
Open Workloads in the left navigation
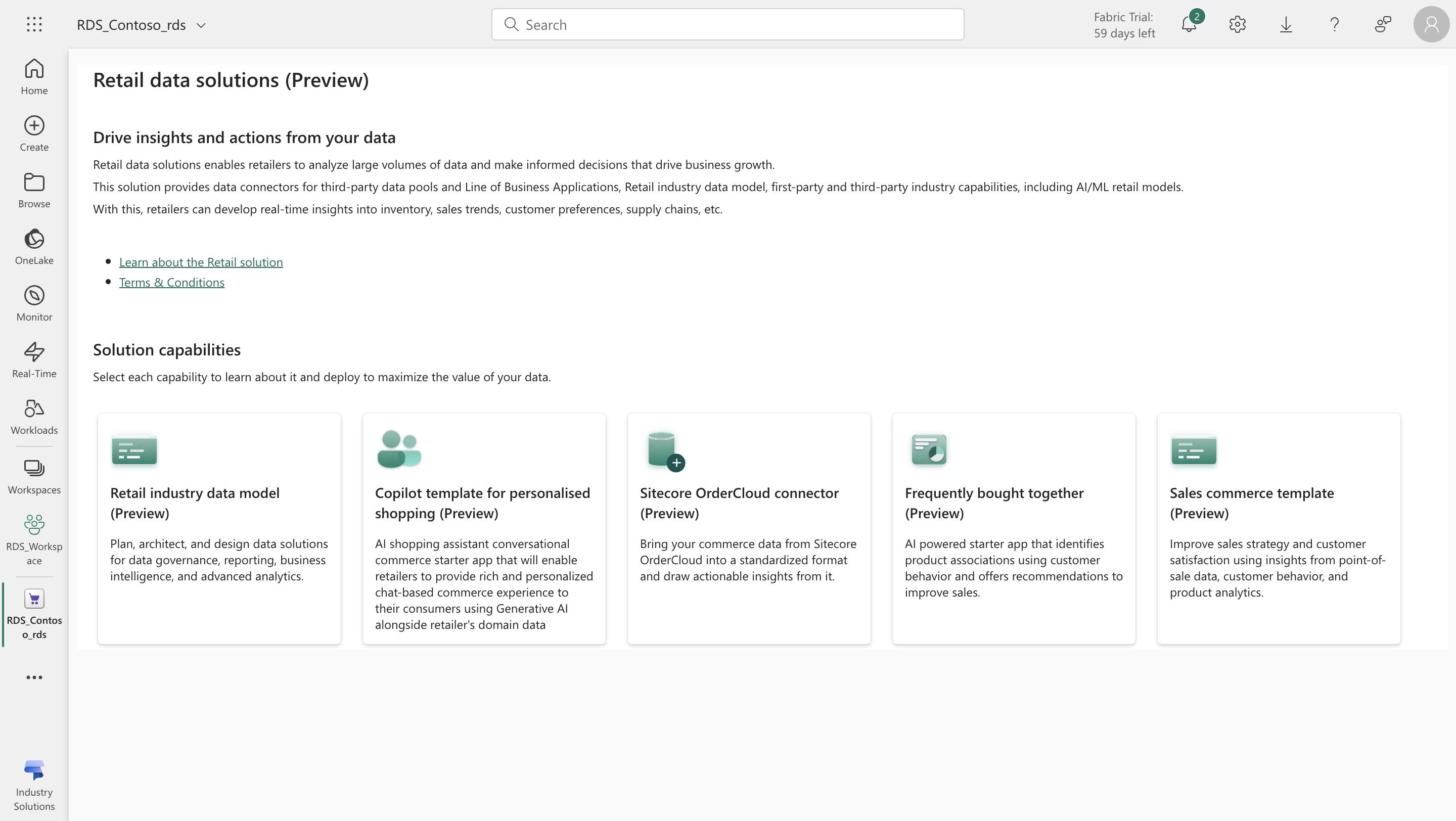coord(34,417)
